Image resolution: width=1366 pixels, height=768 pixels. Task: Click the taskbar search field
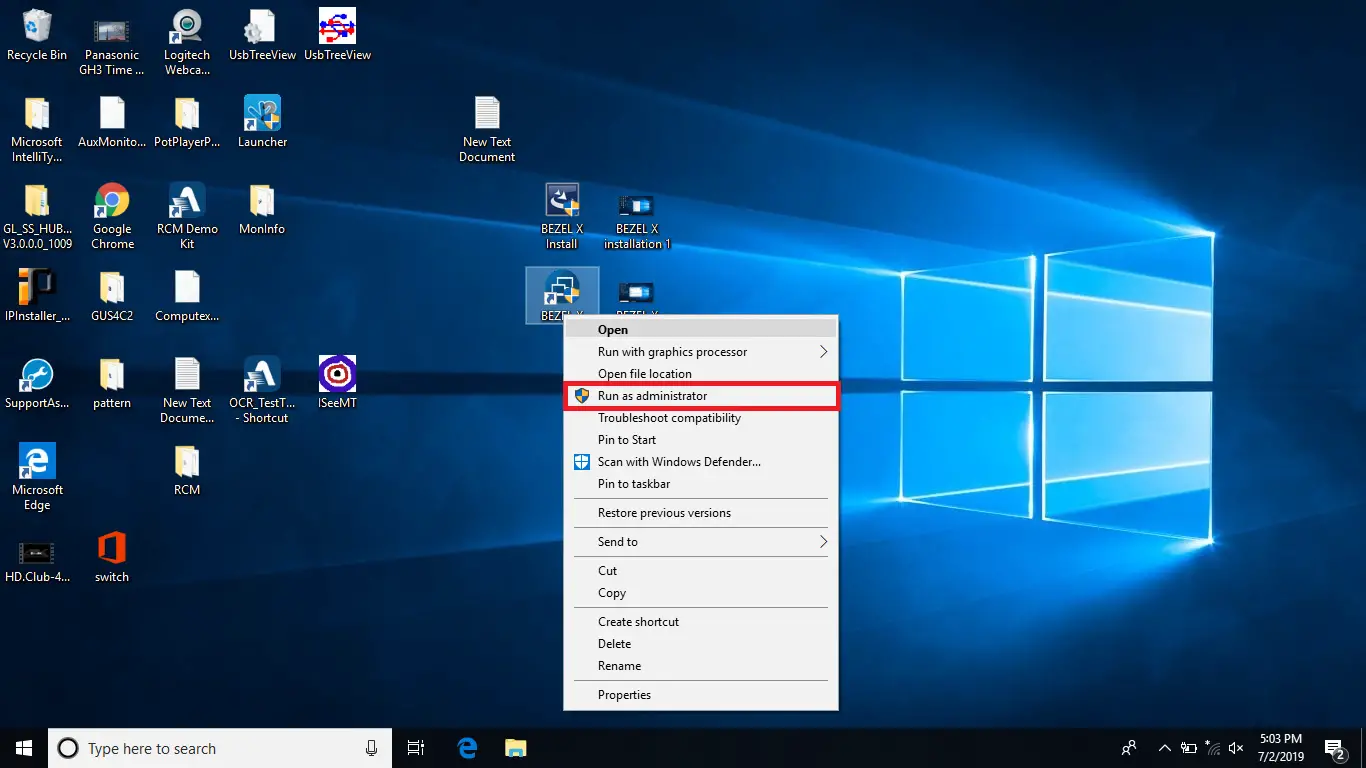pos(200,748)
